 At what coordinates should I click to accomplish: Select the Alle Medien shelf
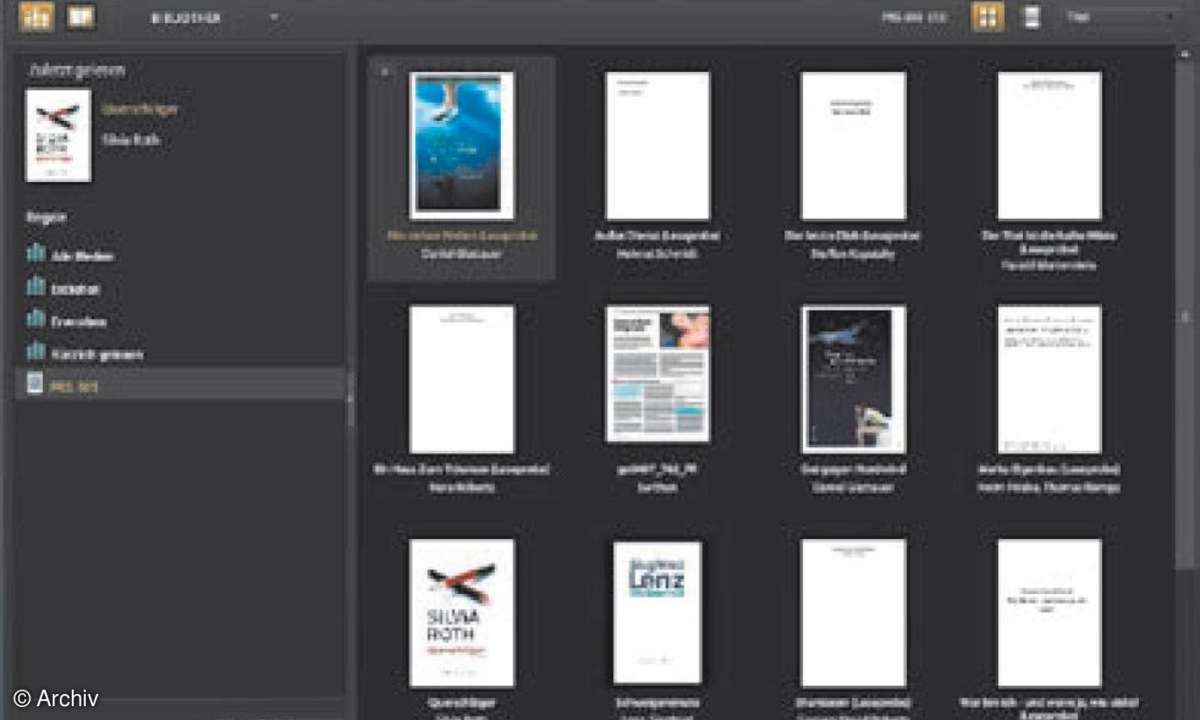coord(180,255)
